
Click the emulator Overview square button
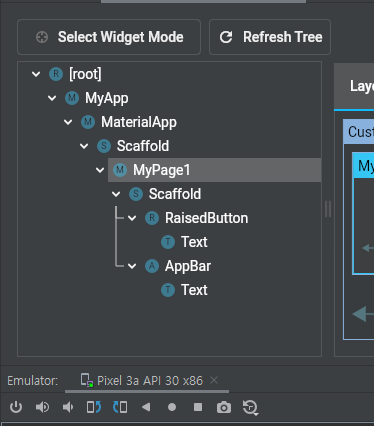click(198, 407)
